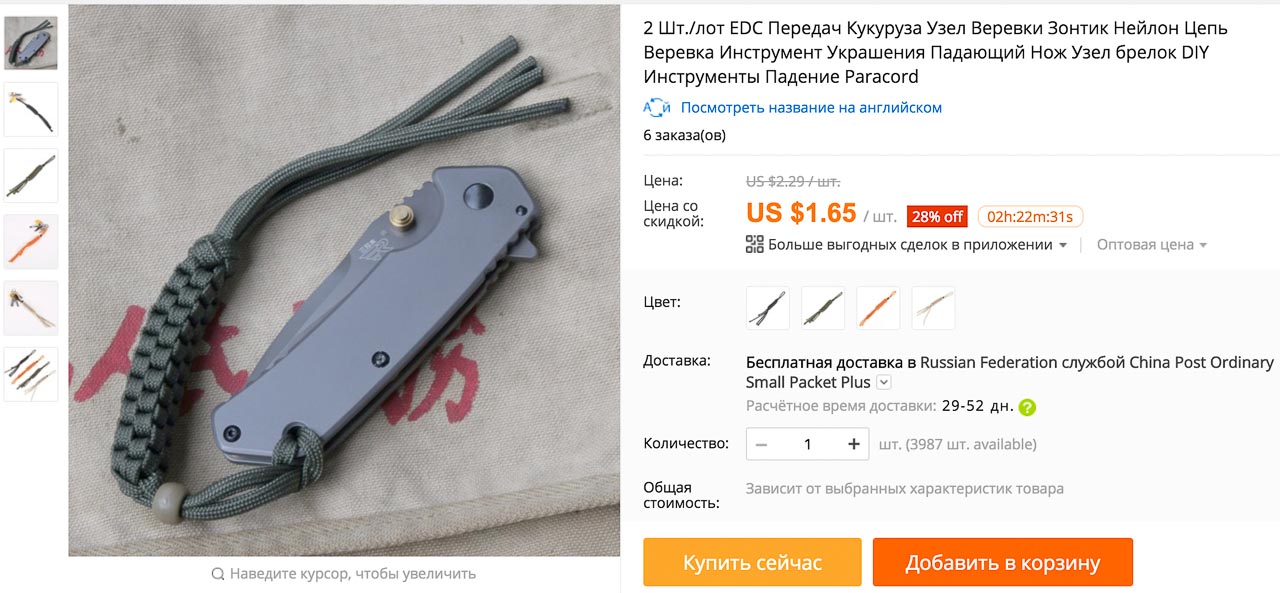
Task: Select the orange paracord thumbnail in sidebar
Action: pyautogui.click(x=31, y=242)
